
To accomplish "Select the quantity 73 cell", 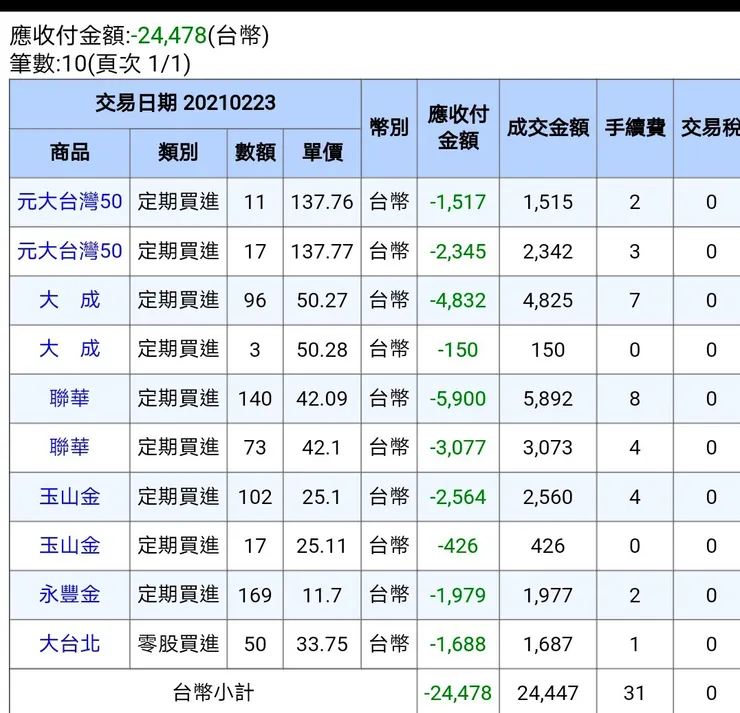I will tap(255, 448).
